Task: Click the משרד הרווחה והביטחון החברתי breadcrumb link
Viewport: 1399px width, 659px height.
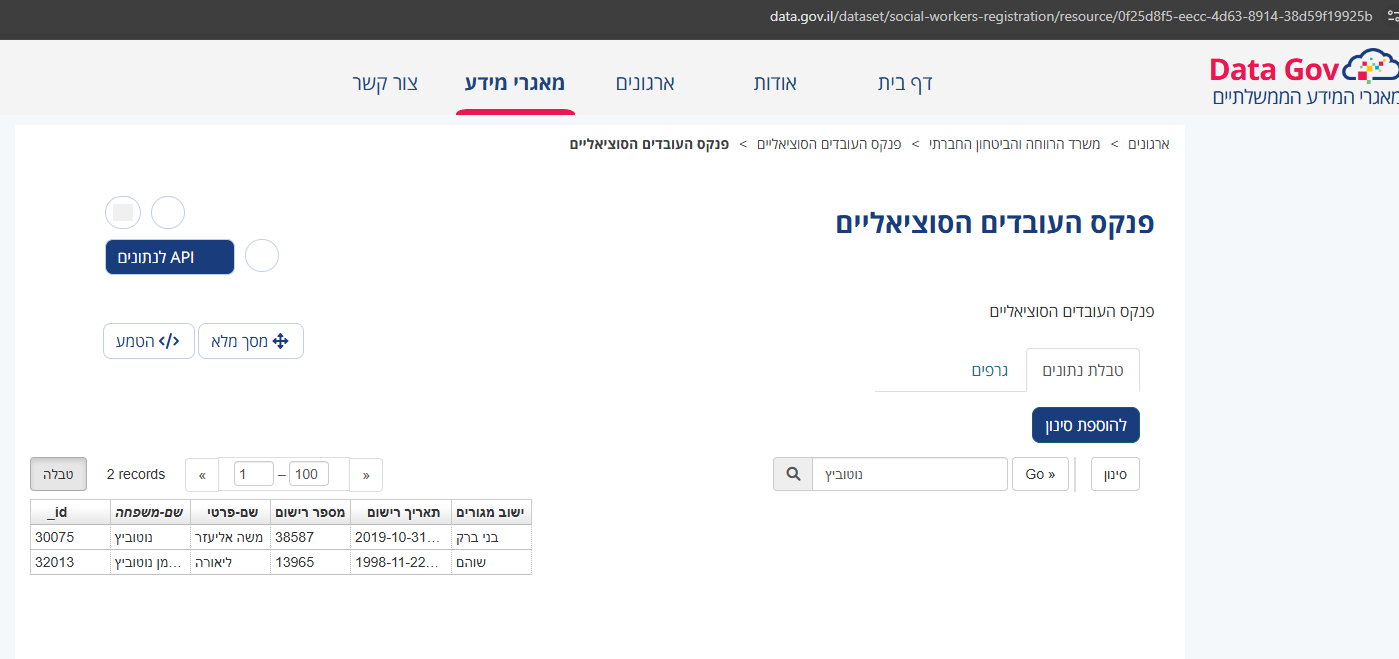Action: pos(1014,144)
